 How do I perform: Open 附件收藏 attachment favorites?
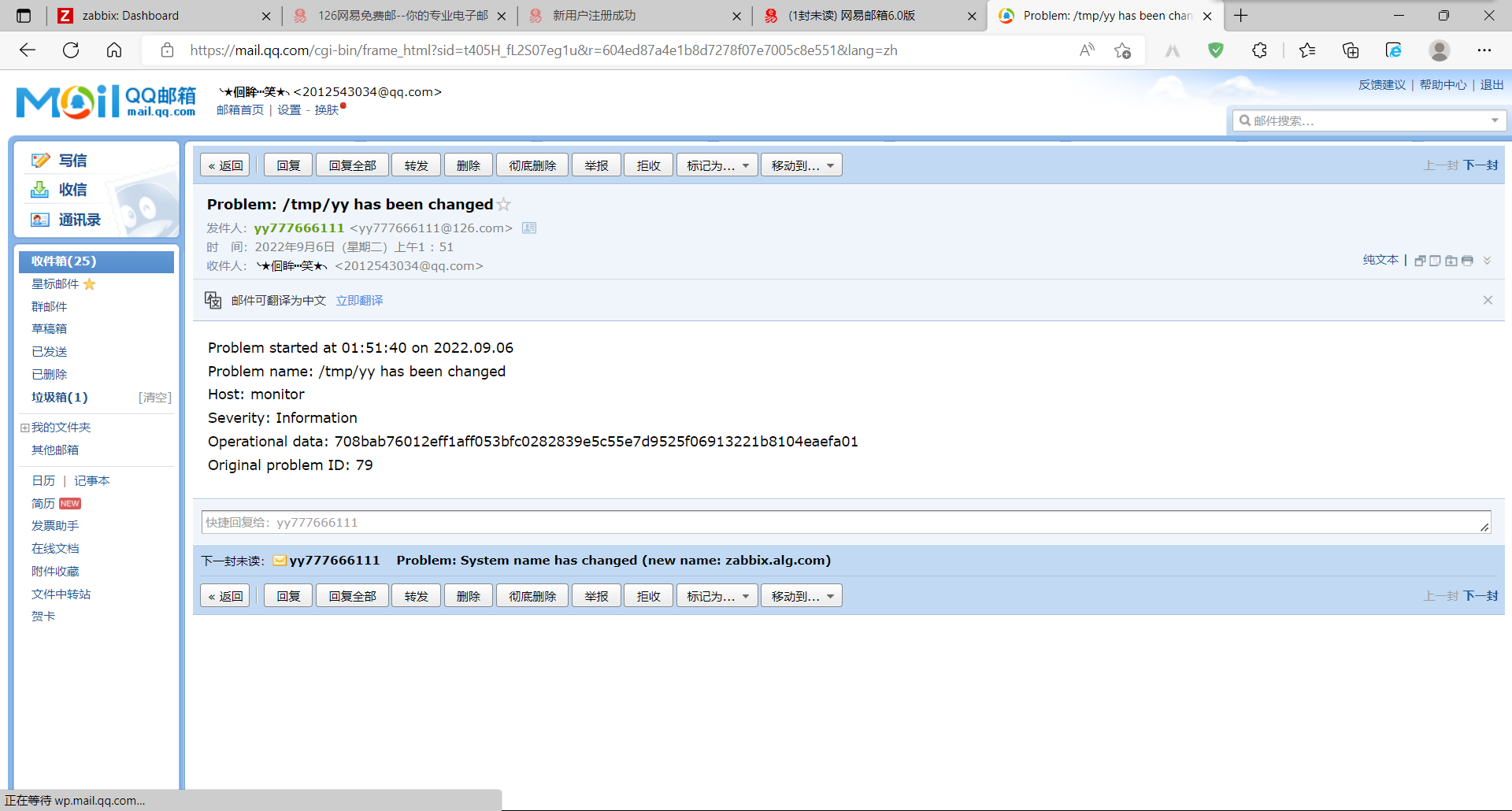tap(55, 572)
